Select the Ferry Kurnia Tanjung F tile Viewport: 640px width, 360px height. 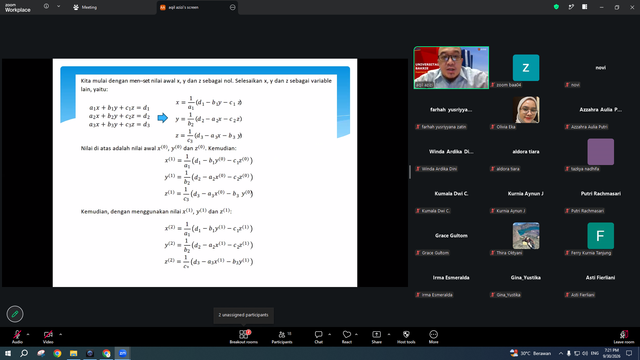click(x=600, y=236)
